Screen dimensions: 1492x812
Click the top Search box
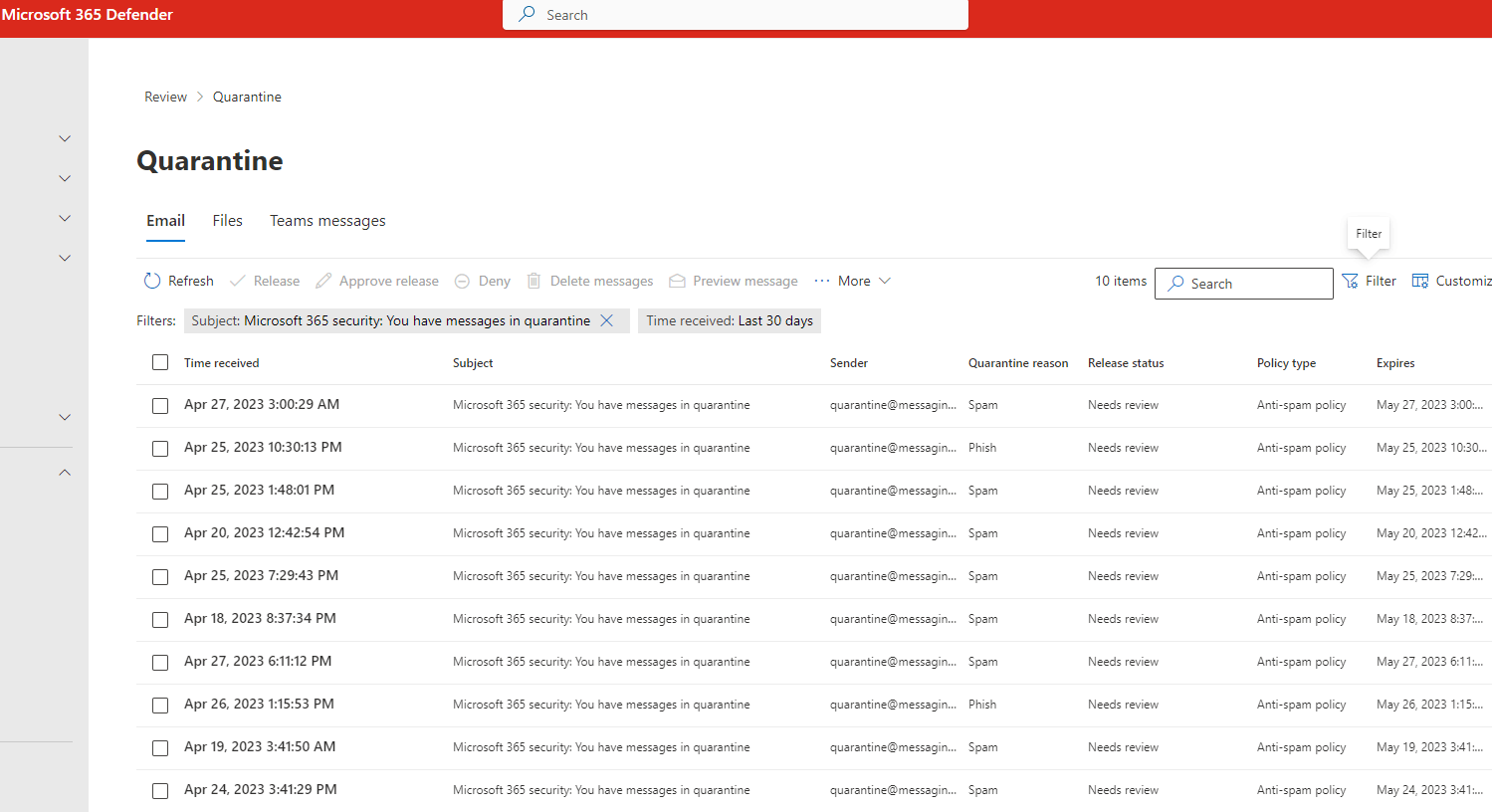(x=736, y=15)
